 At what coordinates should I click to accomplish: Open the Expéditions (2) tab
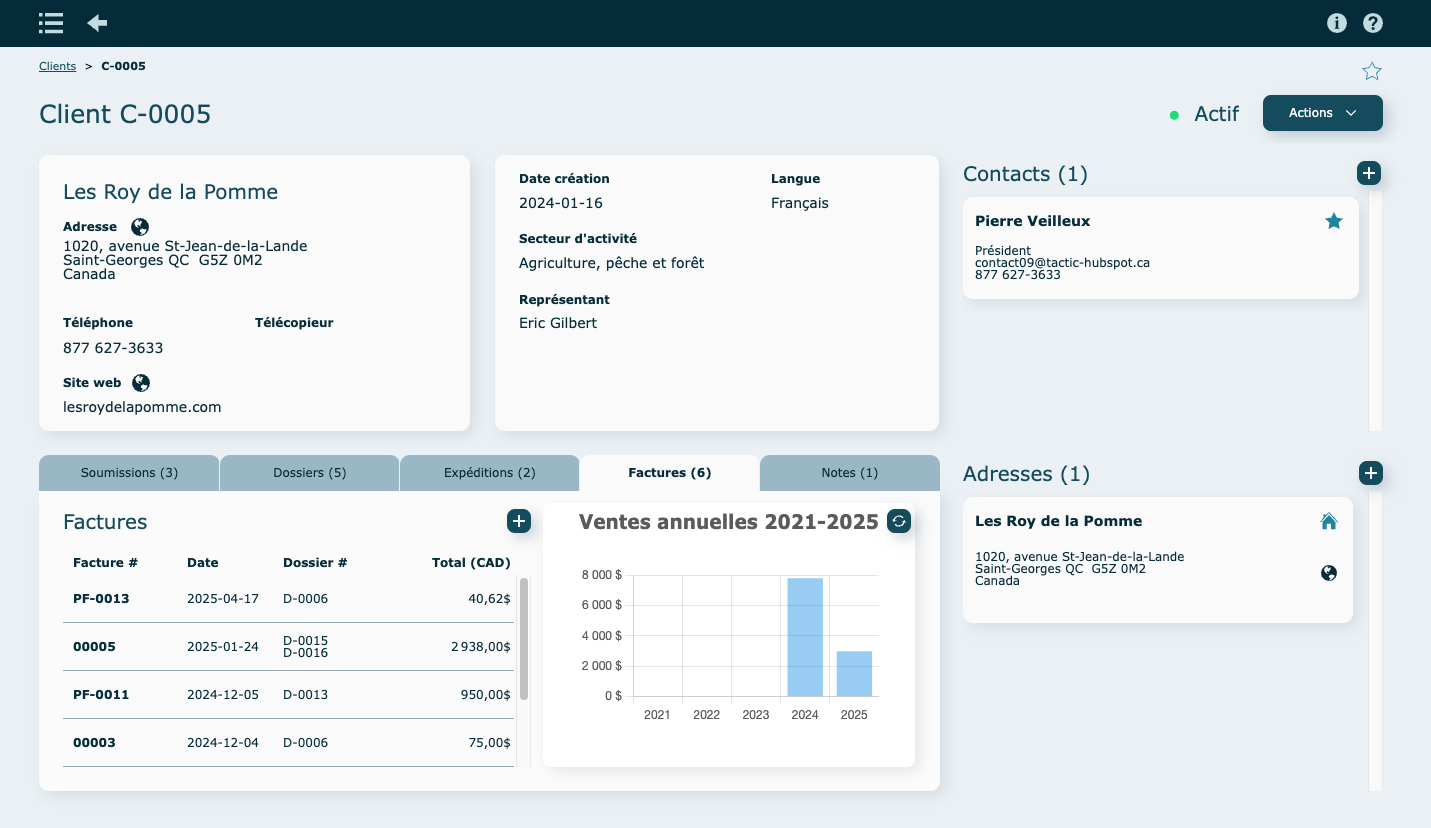pyautogui.click(x=489, y=473)
